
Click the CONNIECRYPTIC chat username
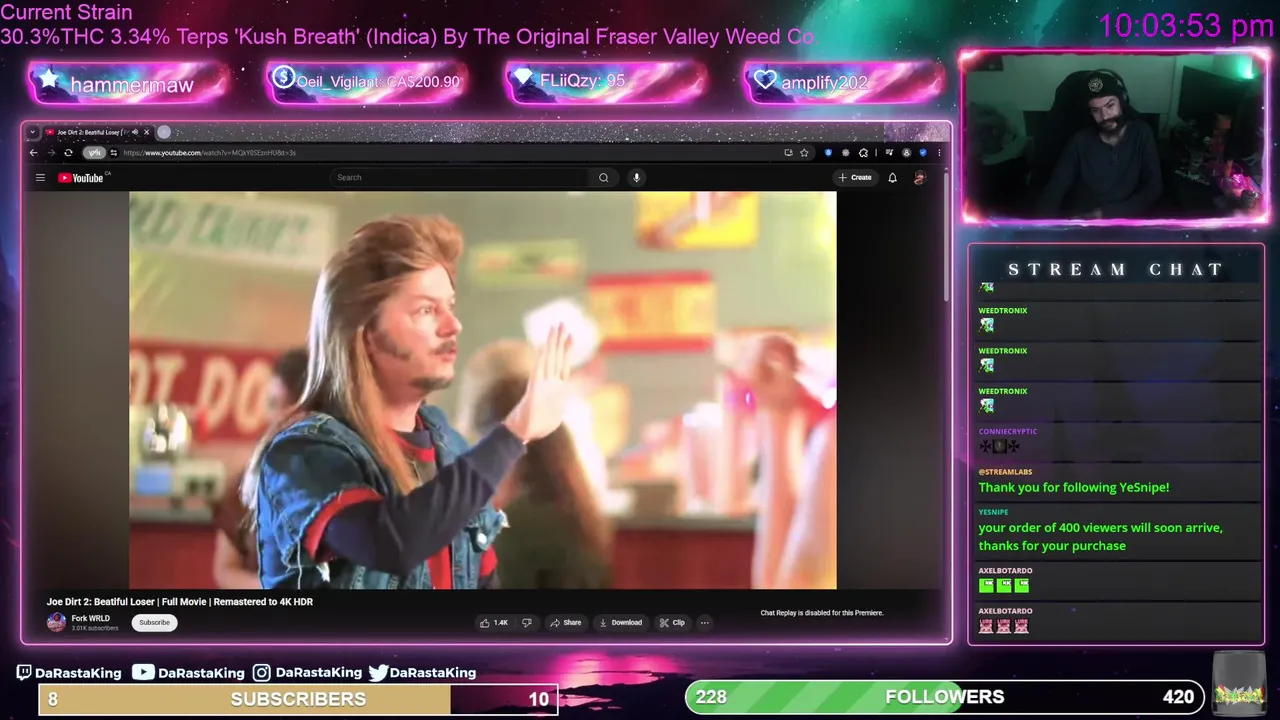pyautogui.click(x=1007, y=432)
